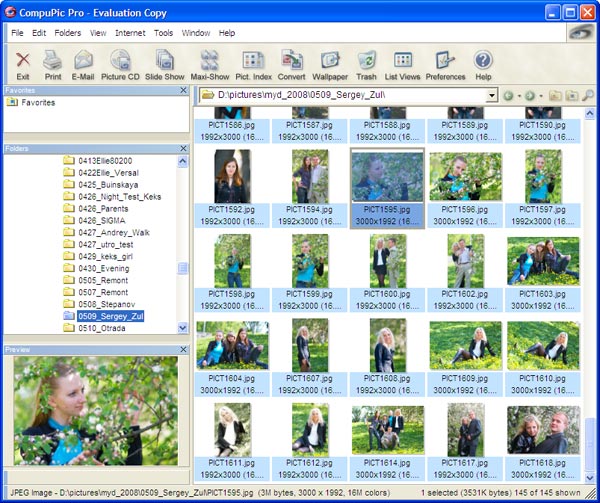Open Preferences from the toolbar
This screenshot has height=503, width=600.
click(x=445, y=65)
